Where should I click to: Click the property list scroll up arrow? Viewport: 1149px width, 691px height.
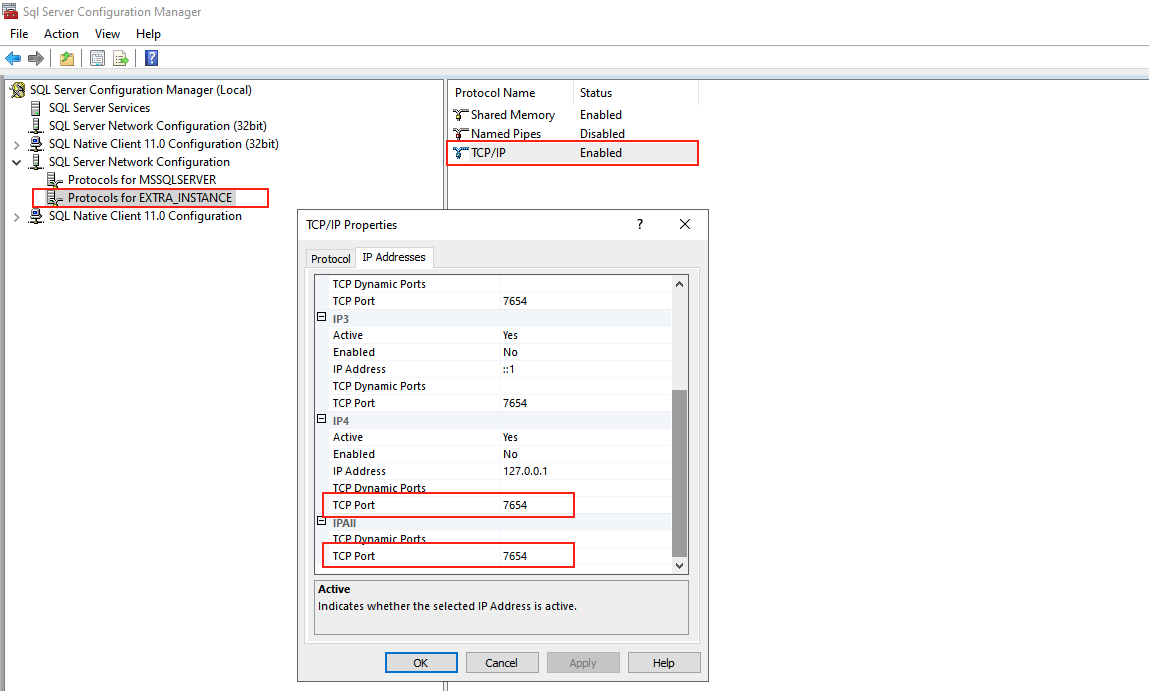pyautogui.click(x=679, y=284)
